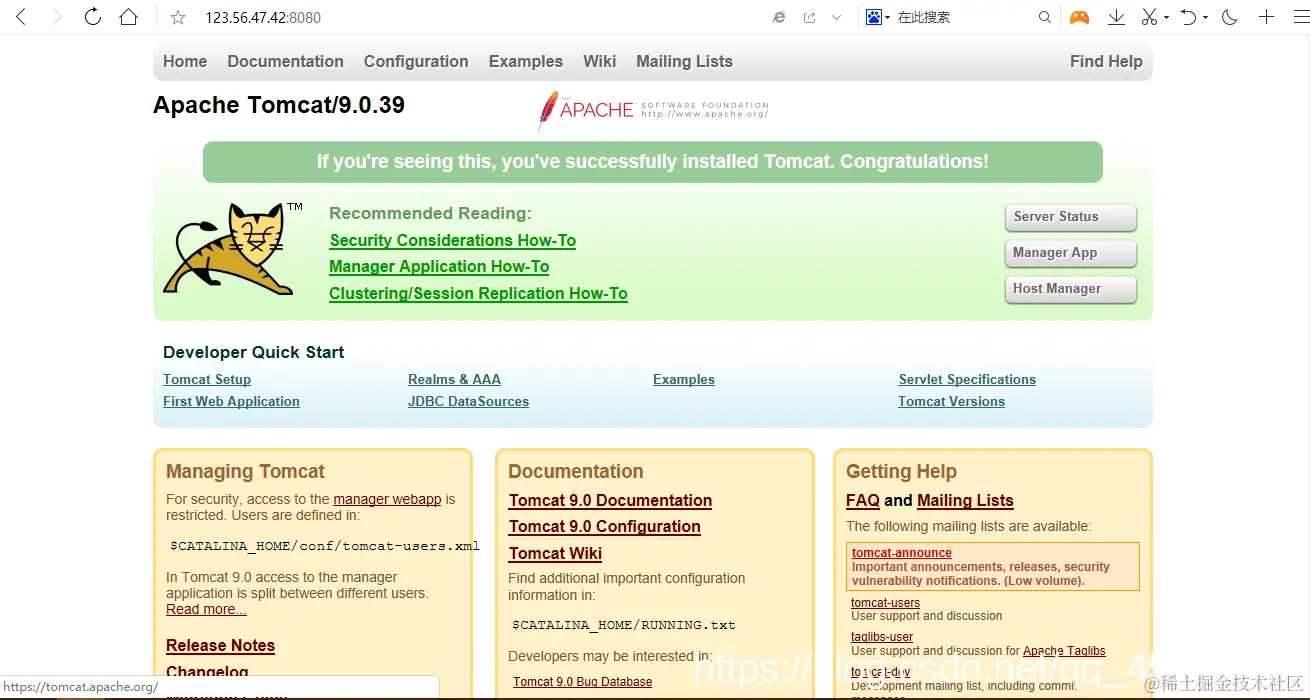Toggle night mode moon icon
This screenshot has width=1310, height=700.
tap(1230, 17)
